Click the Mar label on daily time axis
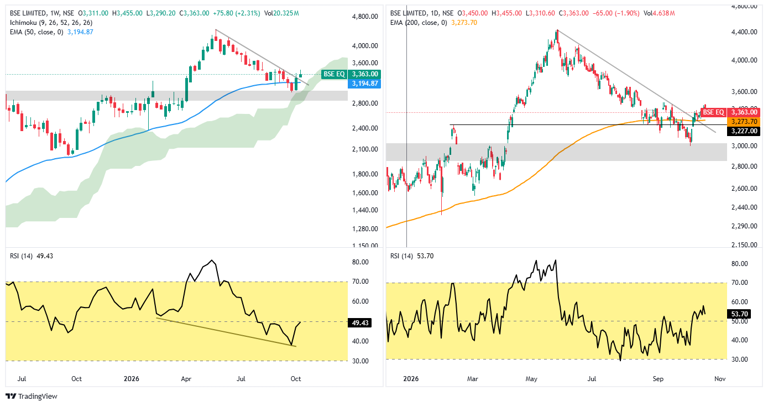Image resolution: width=768 pixels, height=406 pixels. [472, 379]
